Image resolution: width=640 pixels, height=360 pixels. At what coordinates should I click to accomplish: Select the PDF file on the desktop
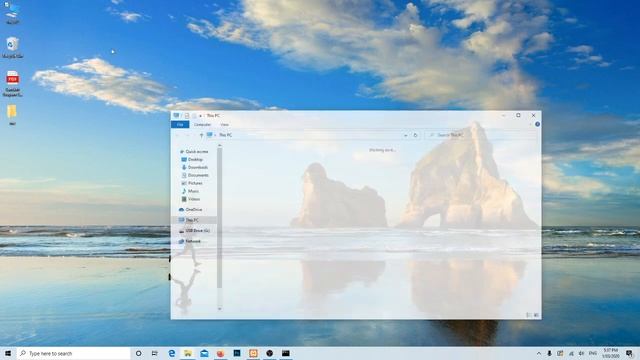[x=12, y=84]
